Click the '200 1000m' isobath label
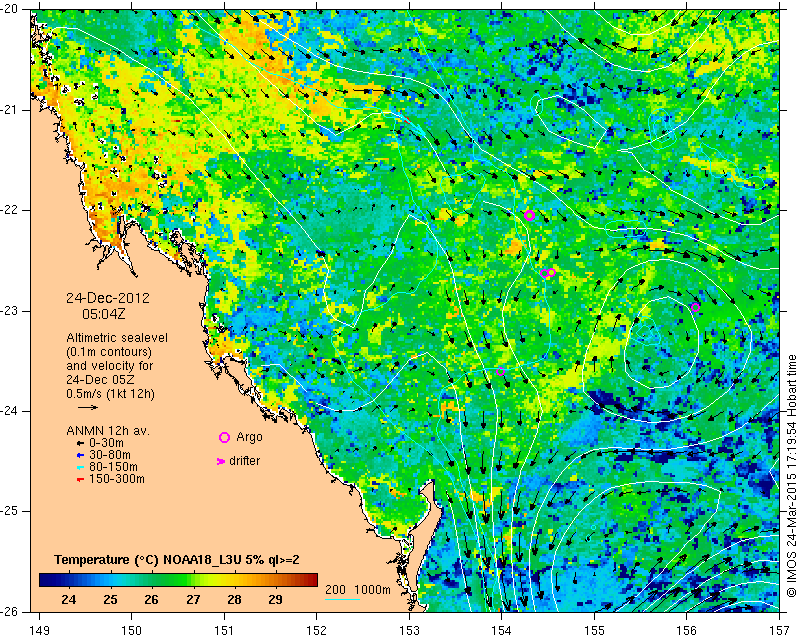 [358, 590]
